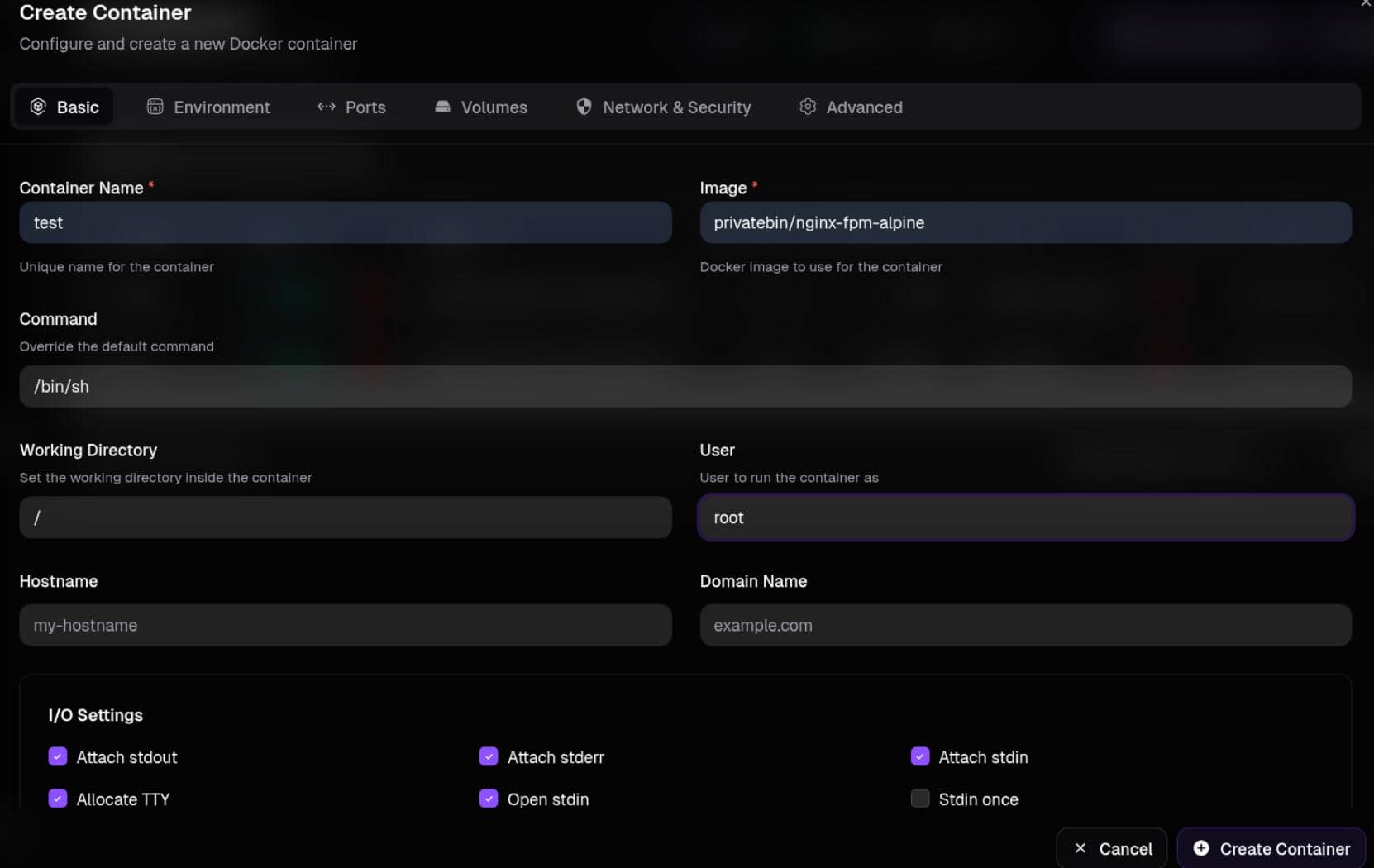Click 'Unique name for the container' hint

point(117,267)
